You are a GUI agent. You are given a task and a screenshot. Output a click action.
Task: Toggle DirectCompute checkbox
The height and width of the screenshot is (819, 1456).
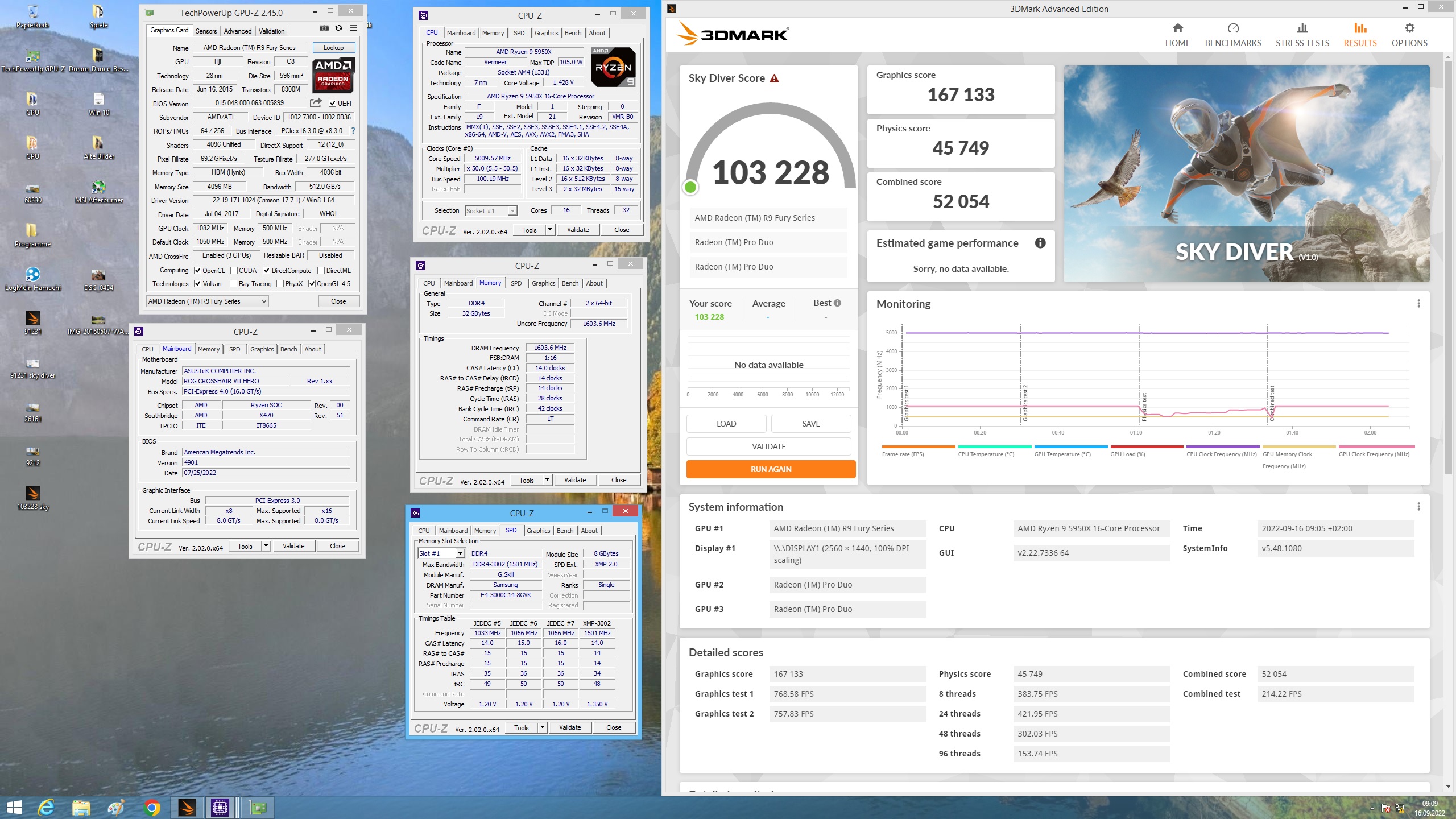(266, 271)
